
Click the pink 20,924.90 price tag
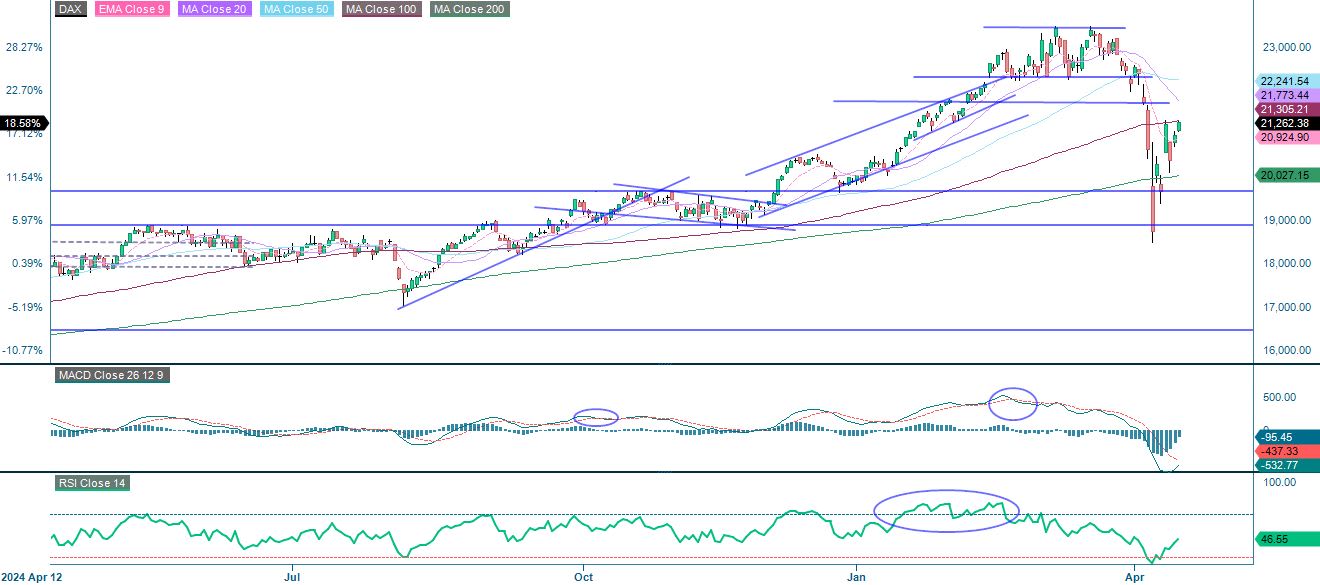click(1286, 138)
